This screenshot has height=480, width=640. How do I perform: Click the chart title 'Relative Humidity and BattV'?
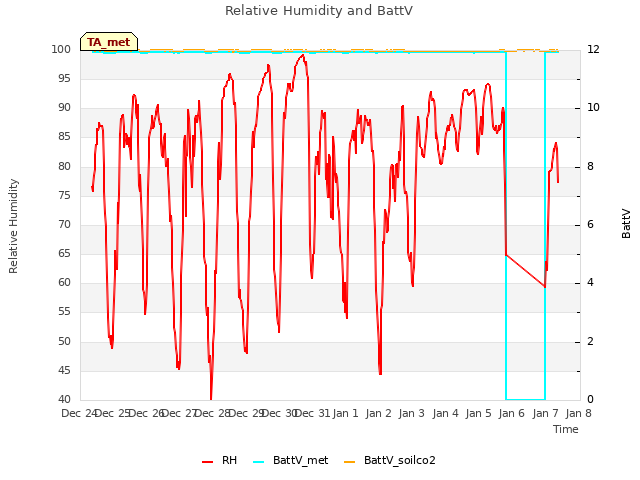(319, 11)
